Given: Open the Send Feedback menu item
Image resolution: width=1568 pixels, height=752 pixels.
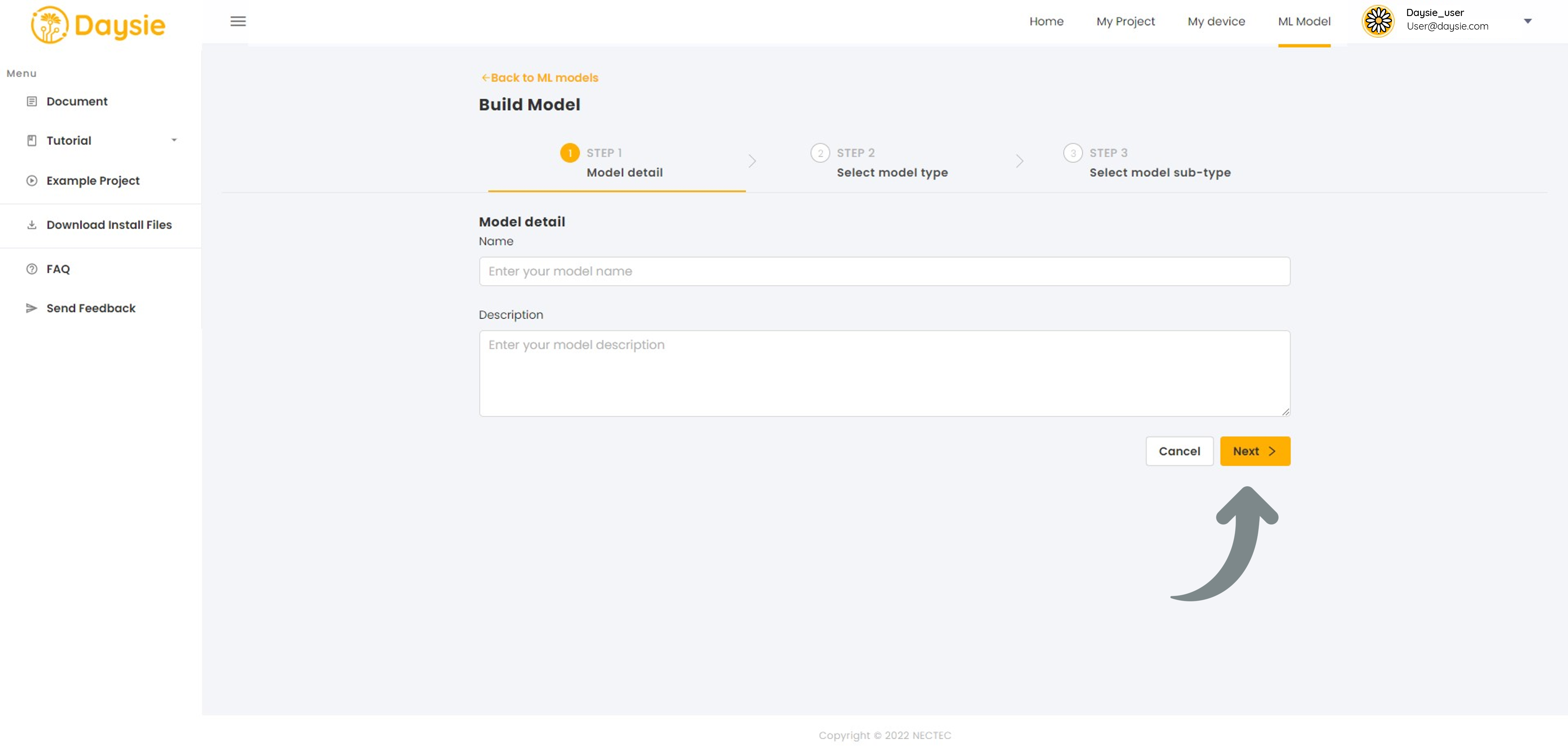Looking at the screenshot, I should 91,308.
